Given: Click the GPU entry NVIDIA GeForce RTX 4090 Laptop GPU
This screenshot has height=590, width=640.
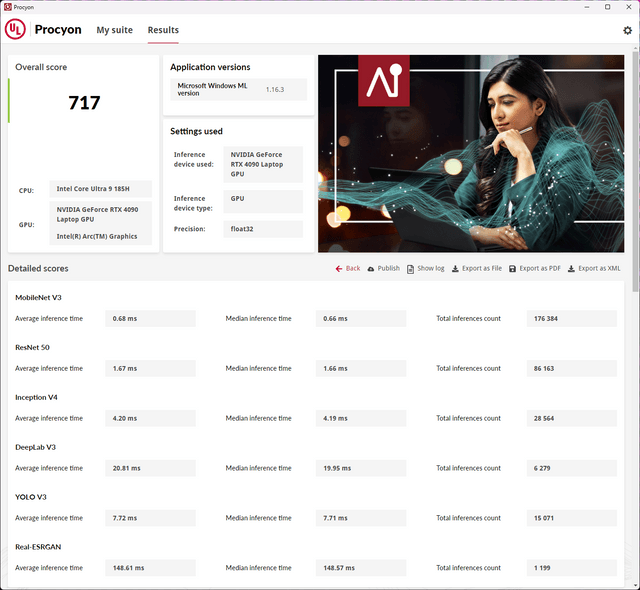Looking at the screenshot, I should tap(97, 214).
